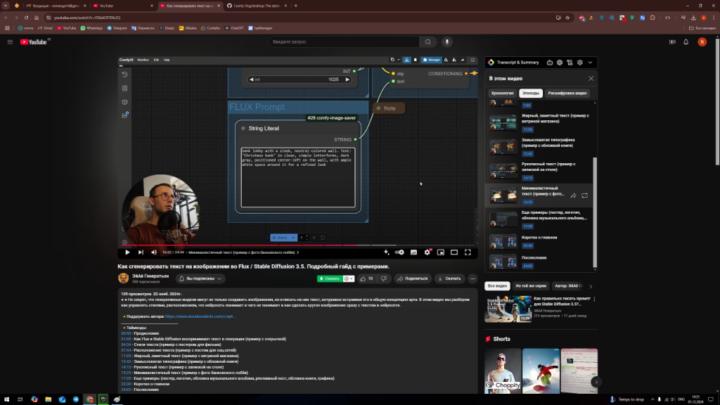This screenshot has height=405, width=720.
Task: Open the author support link in description
Action: pos(199,316)
